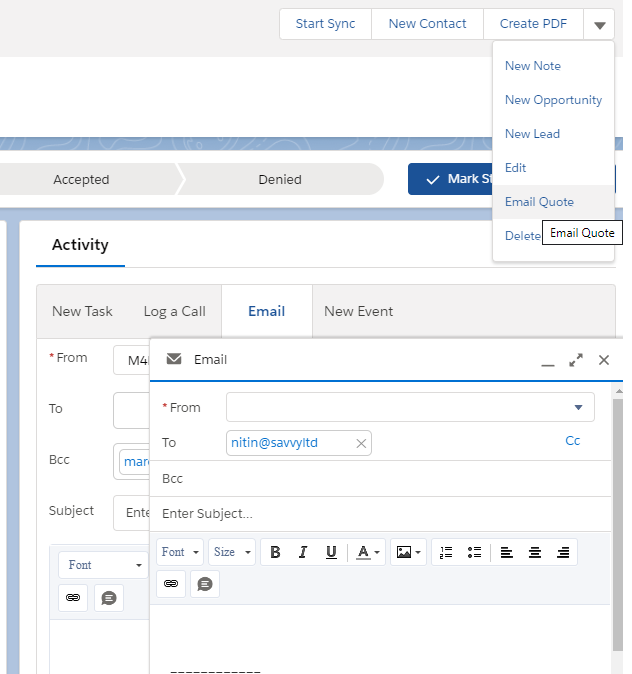This screenshot has width=632, height=674.
Task: Open the Font dropdown in email popup
Action: 181,552
